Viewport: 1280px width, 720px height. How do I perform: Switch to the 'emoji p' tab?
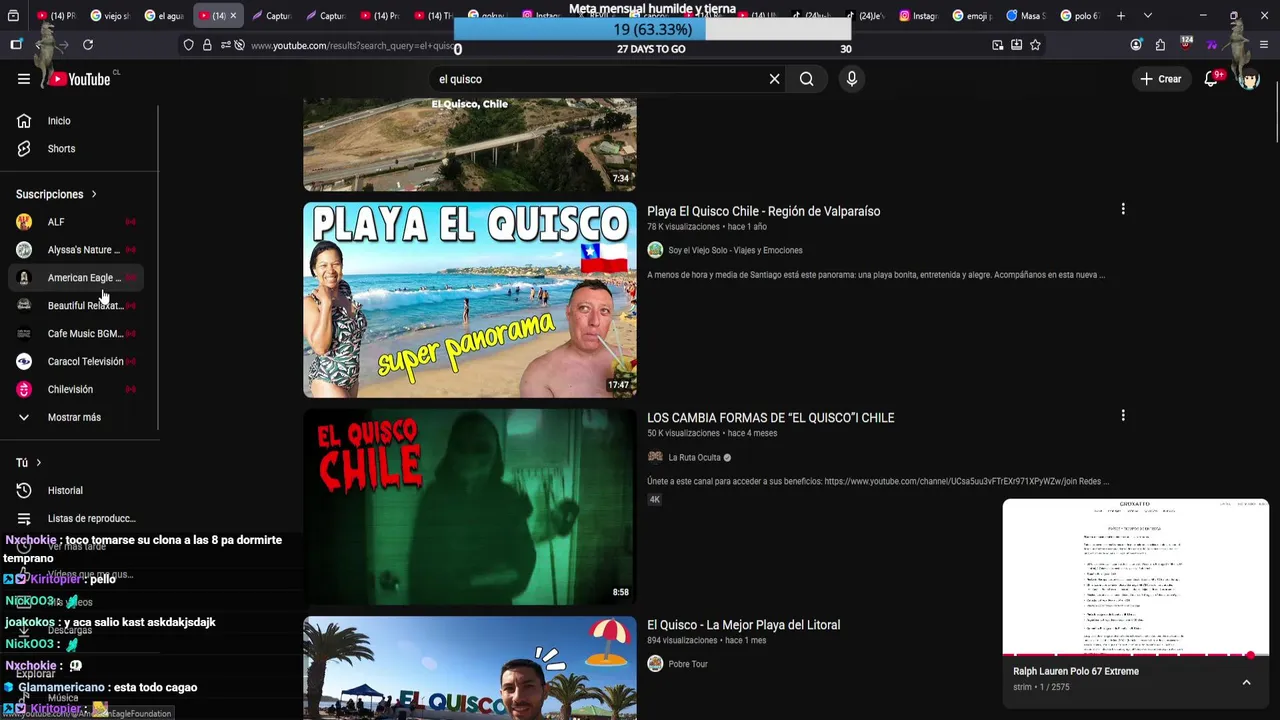point(972,16)
